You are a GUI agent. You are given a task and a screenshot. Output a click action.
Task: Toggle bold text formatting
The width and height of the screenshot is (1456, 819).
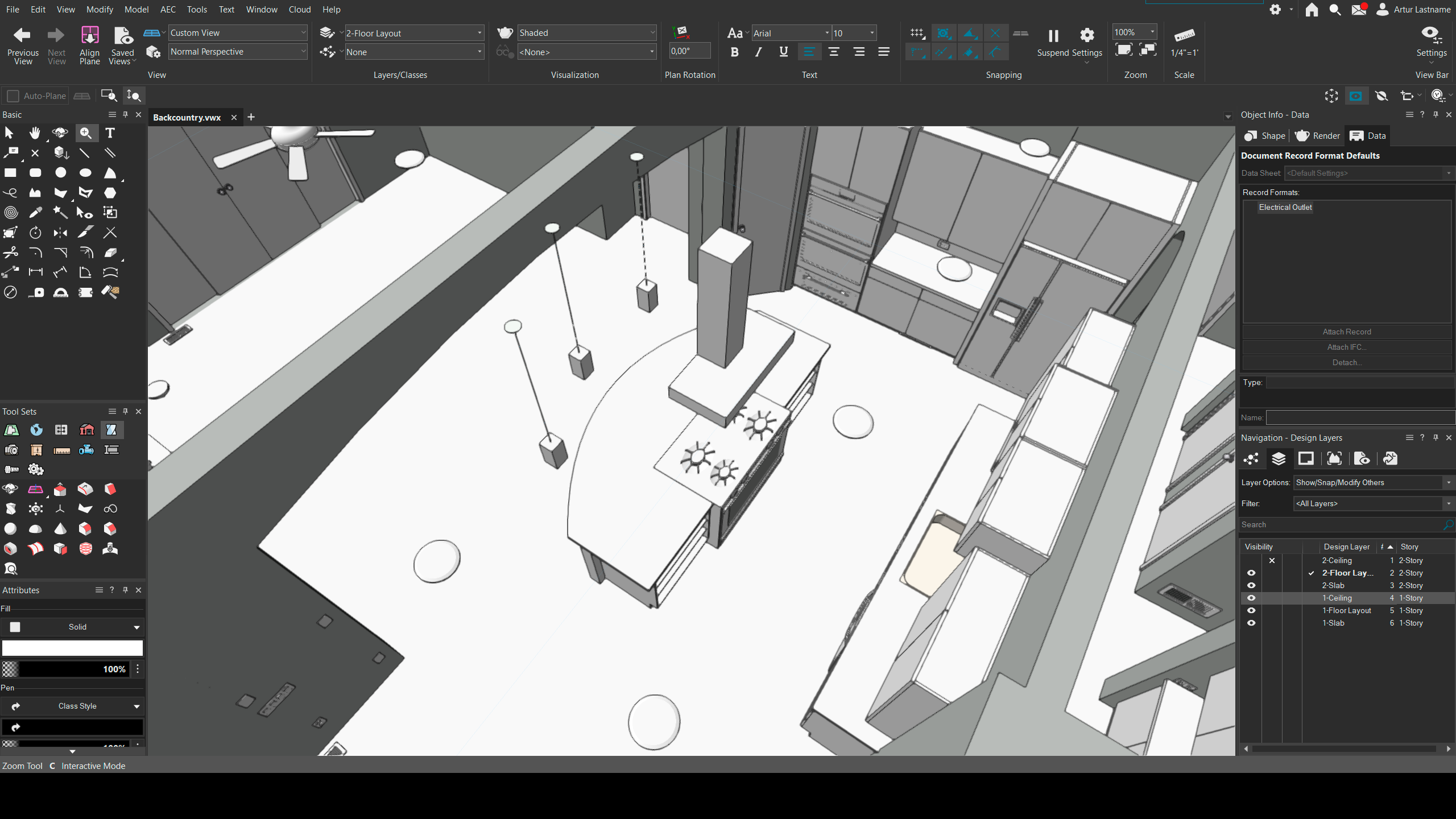(x=734, y=52)
